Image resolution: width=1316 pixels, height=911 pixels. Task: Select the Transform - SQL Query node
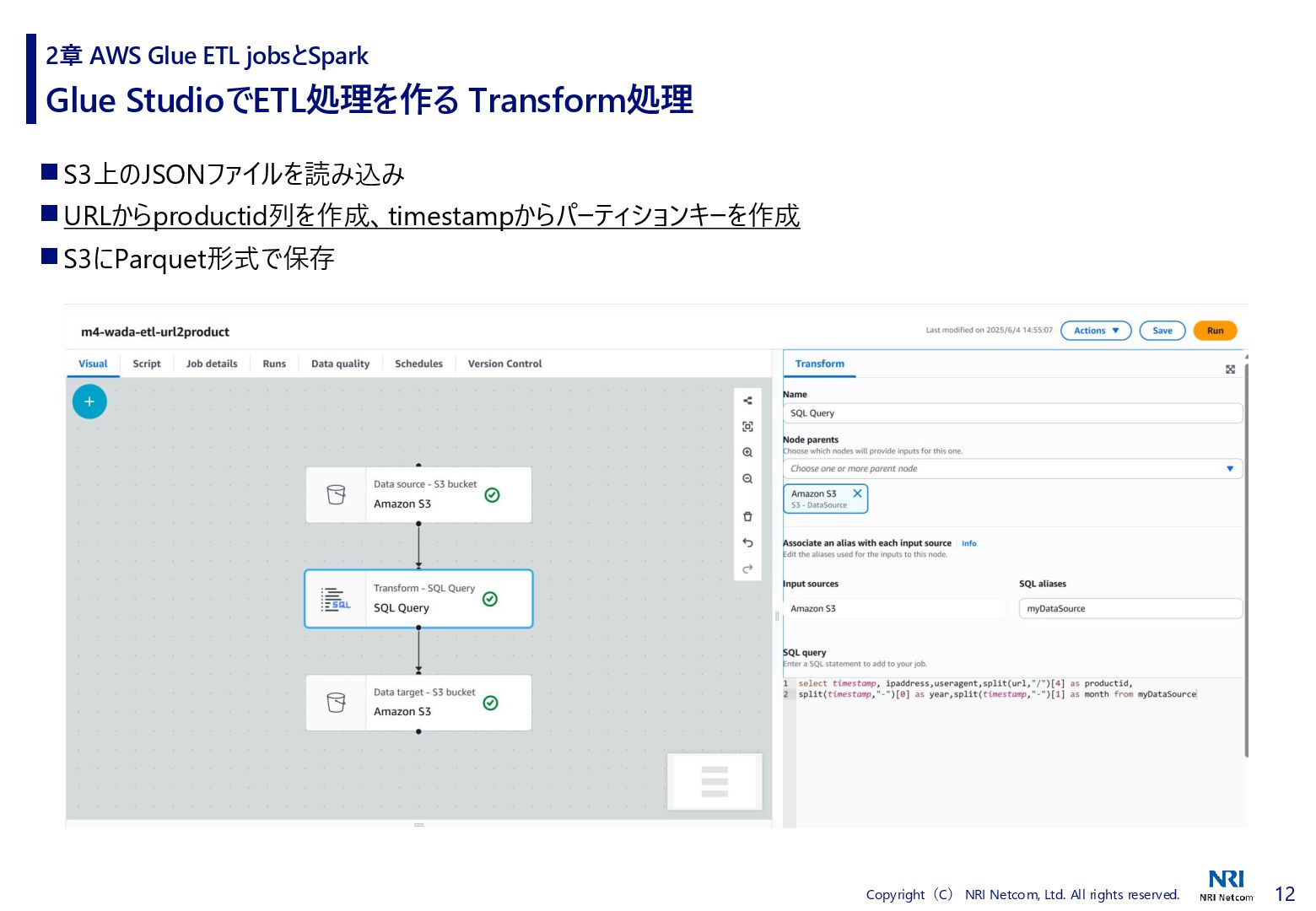click(x=418, y=599)
